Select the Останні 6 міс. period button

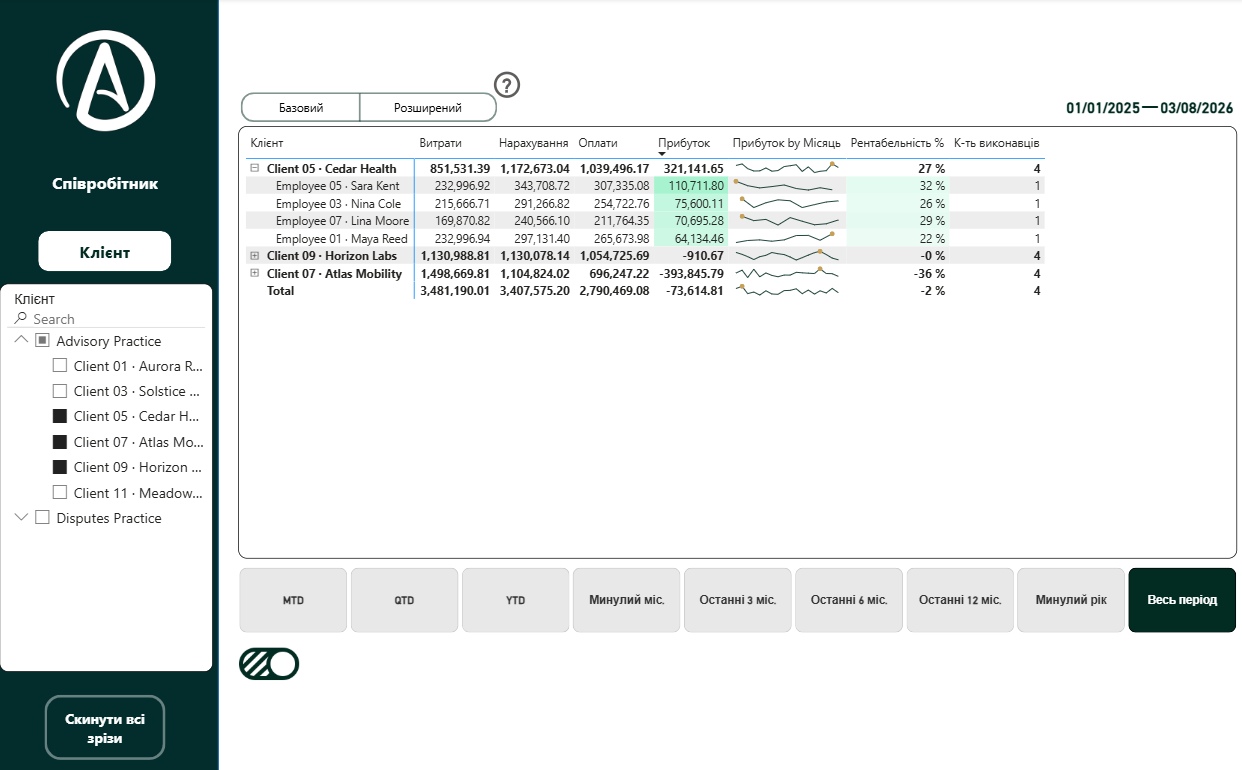pos(849,600)
